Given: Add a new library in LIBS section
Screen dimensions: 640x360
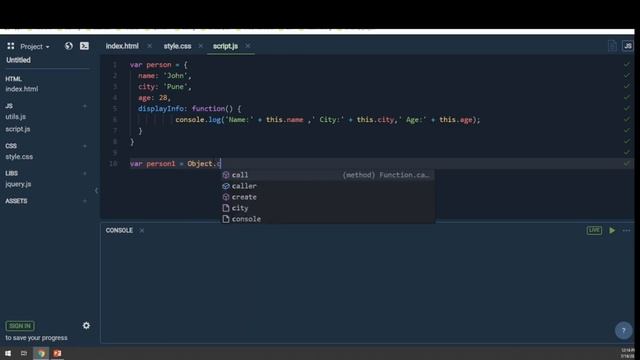Looking at the screenshot, I should point(85,173).
